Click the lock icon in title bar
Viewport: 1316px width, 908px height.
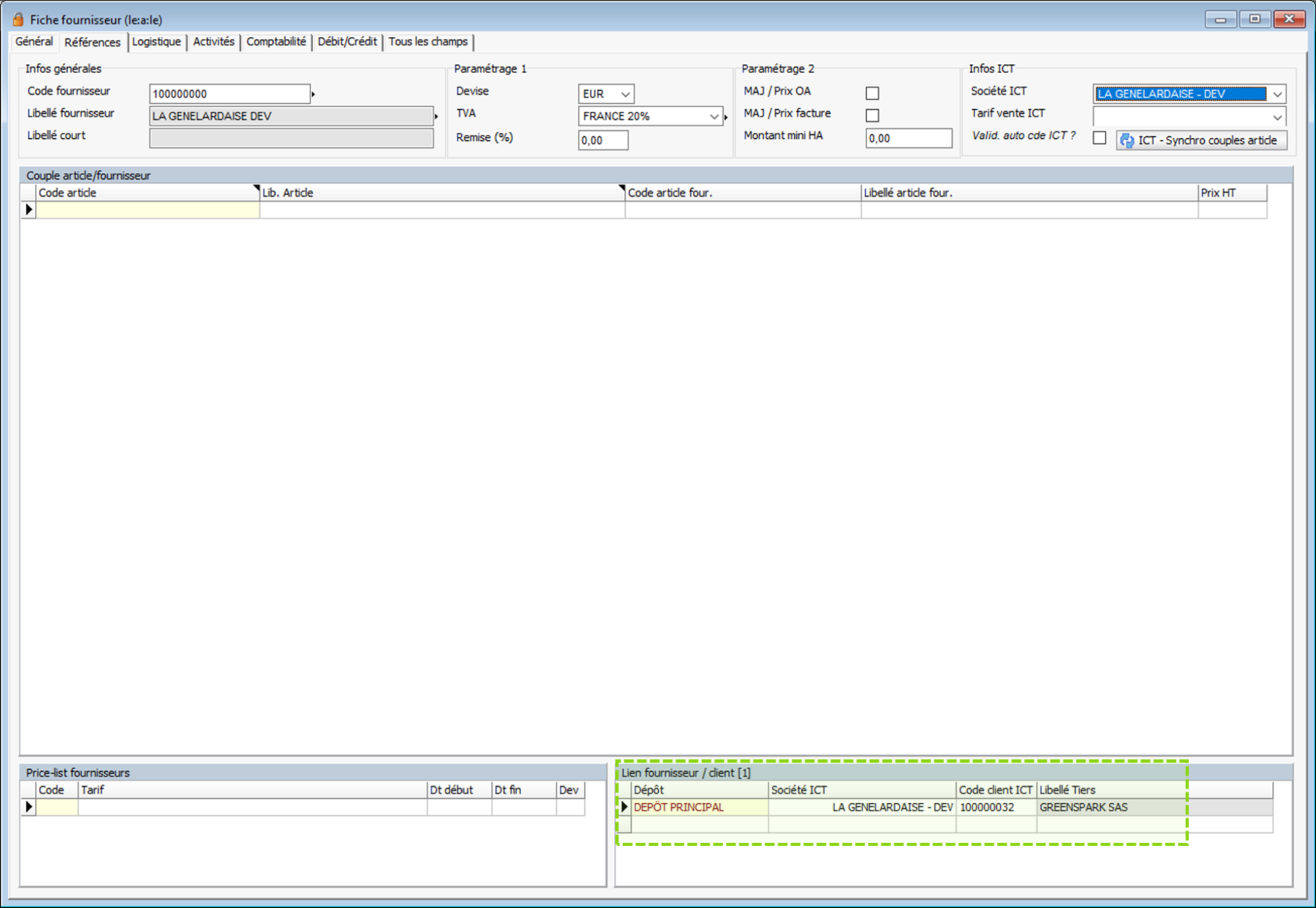pos(18,19)
